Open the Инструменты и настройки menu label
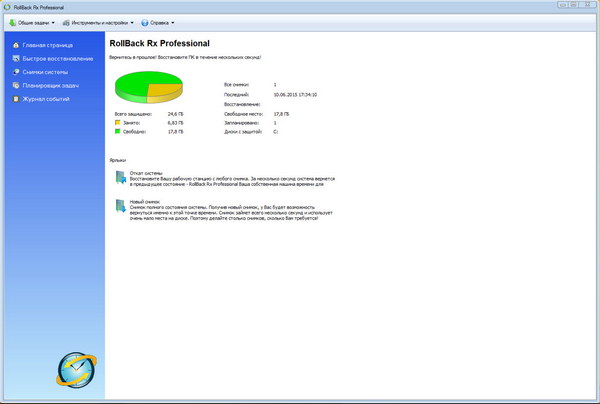 (x=100, y=21)
